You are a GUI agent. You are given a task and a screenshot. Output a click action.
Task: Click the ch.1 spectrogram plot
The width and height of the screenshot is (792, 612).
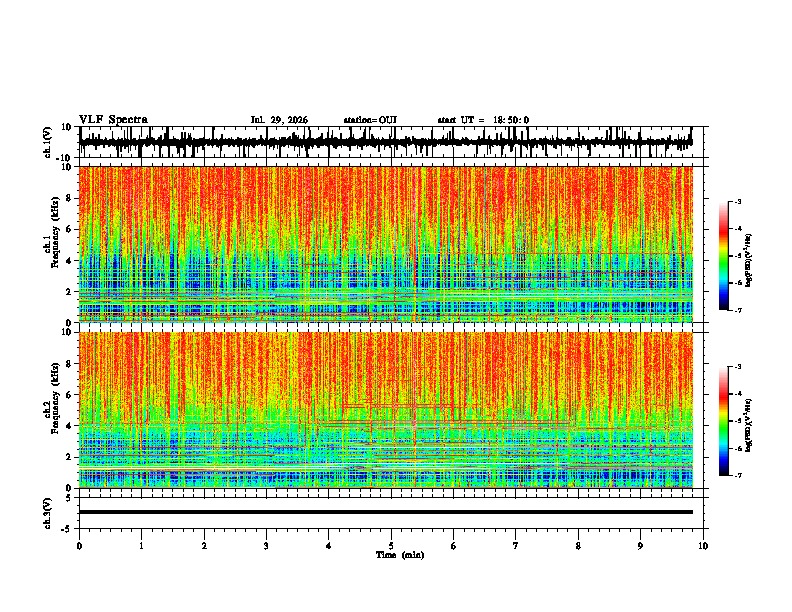point(386,244)
